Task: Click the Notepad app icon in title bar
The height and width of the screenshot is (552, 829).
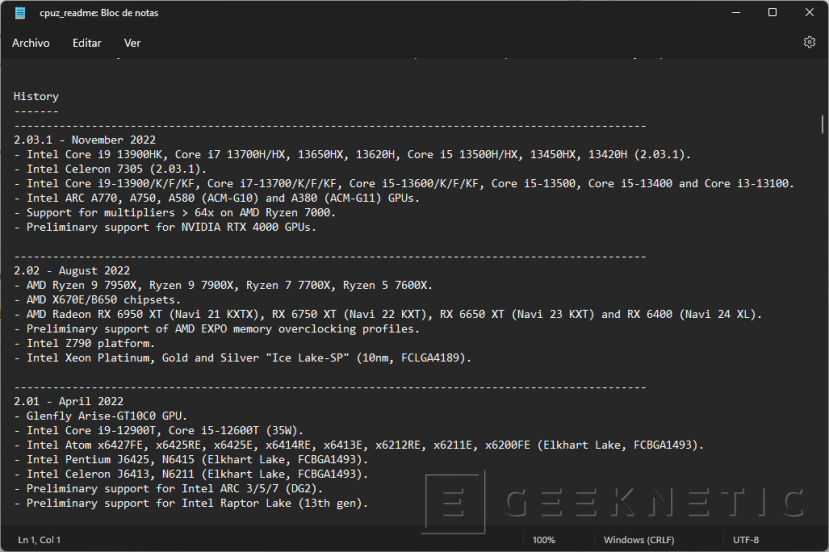Action: point(20,13)
